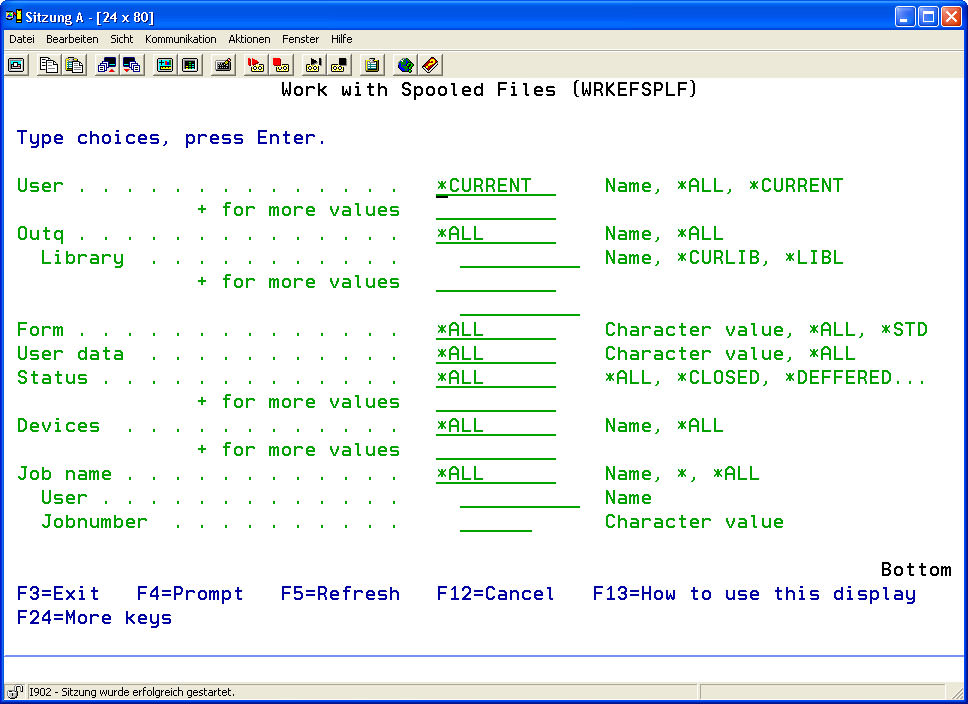
Task: Open the Hilfe menu
Action: 341,39
